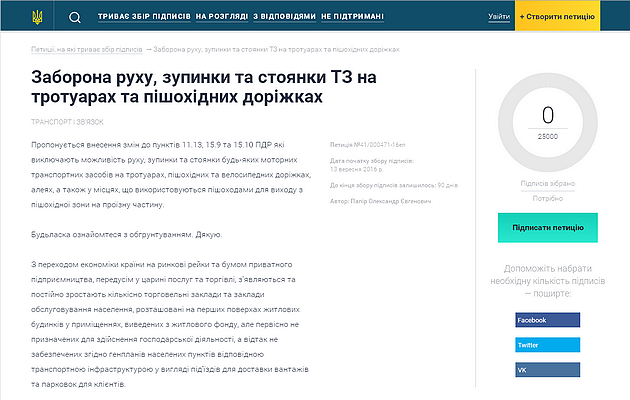This screenshot has height=400, width=630.
Task: Follow breadcrumb 'Петиції, на які триває збір підписів'
Action: tap(87, 49)
